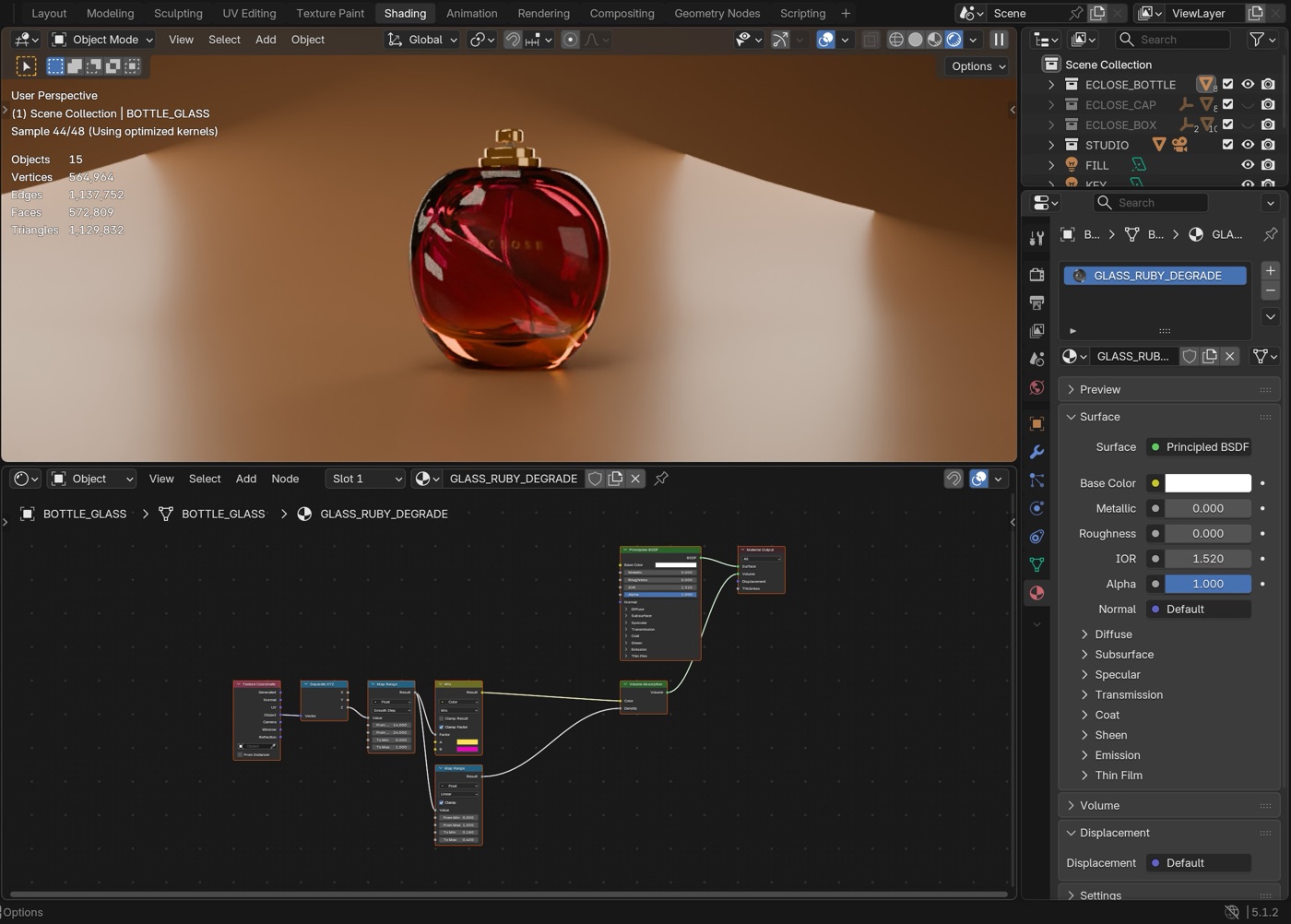Pin the node editor material
This screenshot has width=1291, height=924.
(x=661, y=479)
